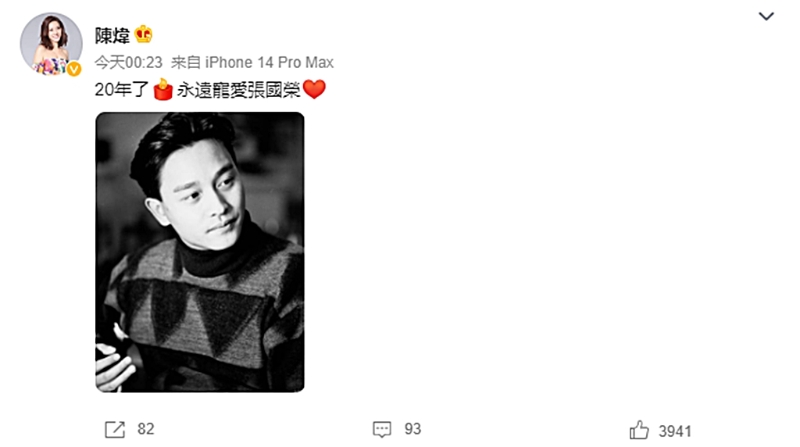Toggle the thumbs-up like icon
The width and height of the screenshot is (800, 447).
tap(639, 430)
